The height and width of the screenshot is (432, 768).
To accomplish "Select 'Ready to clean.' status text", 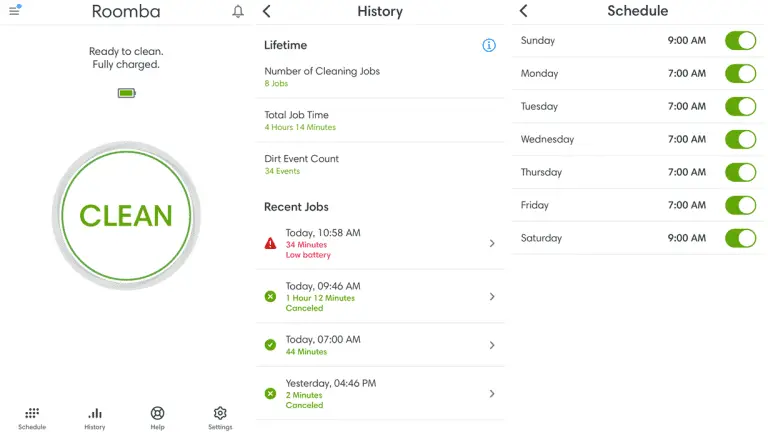I will pos(126,51).
